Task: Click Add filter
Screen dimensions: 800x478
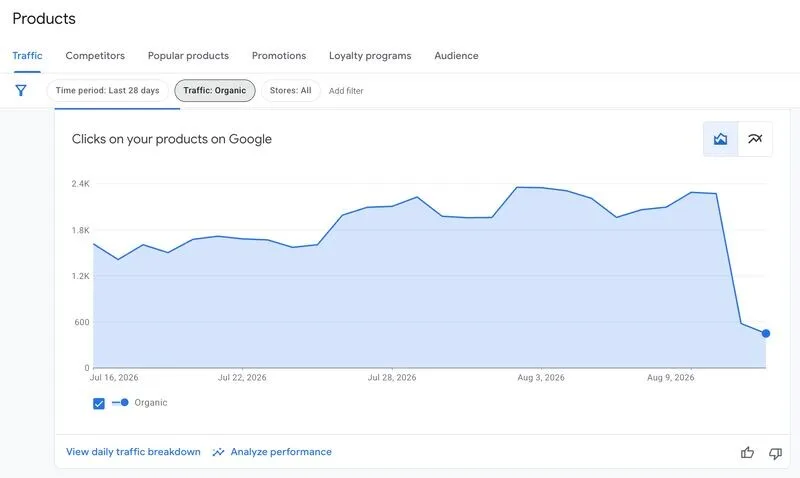Action: pyautogui.click(x=346, y=91)
